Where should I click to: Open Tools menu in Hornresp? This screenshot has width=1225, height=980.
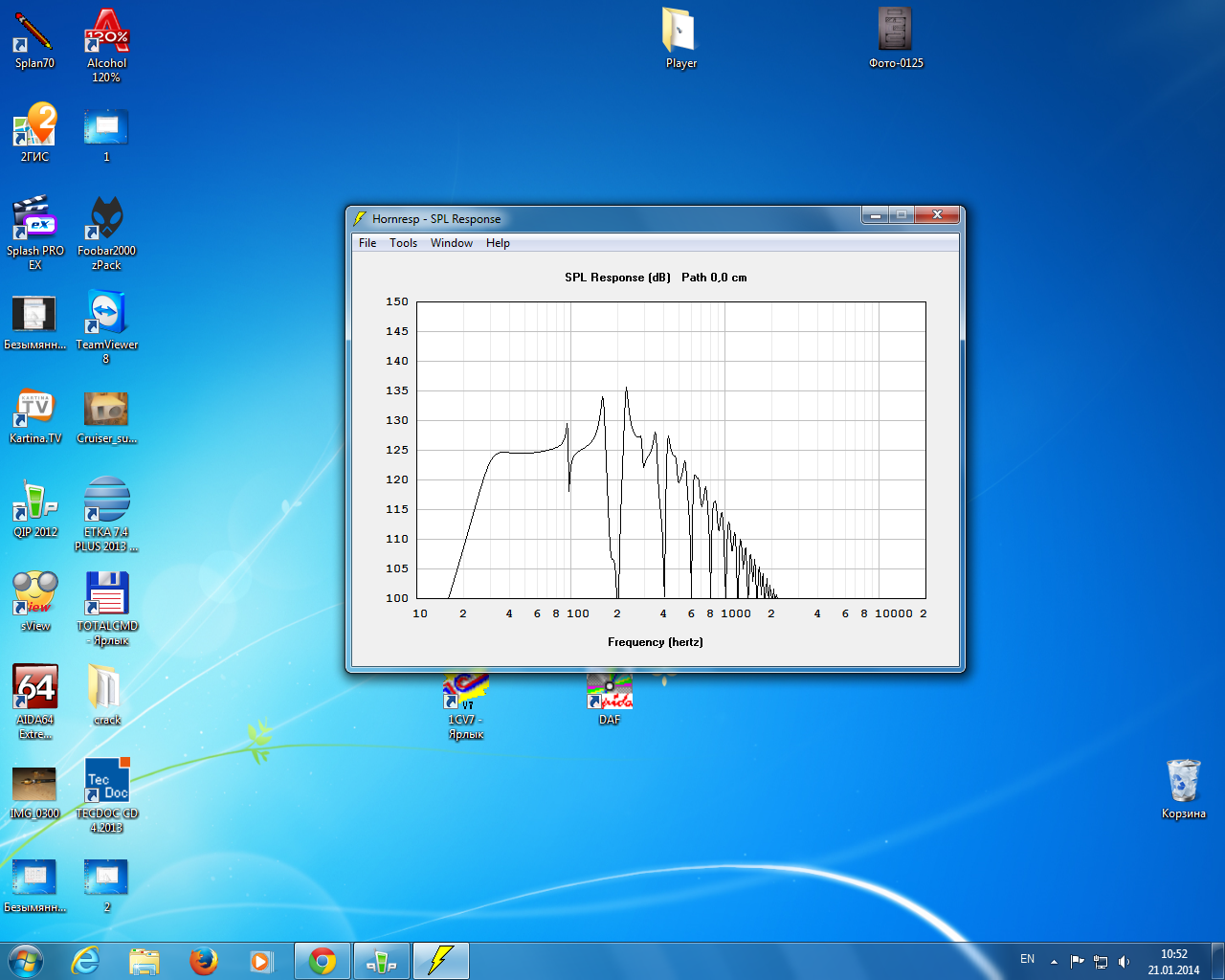(403, 243)
